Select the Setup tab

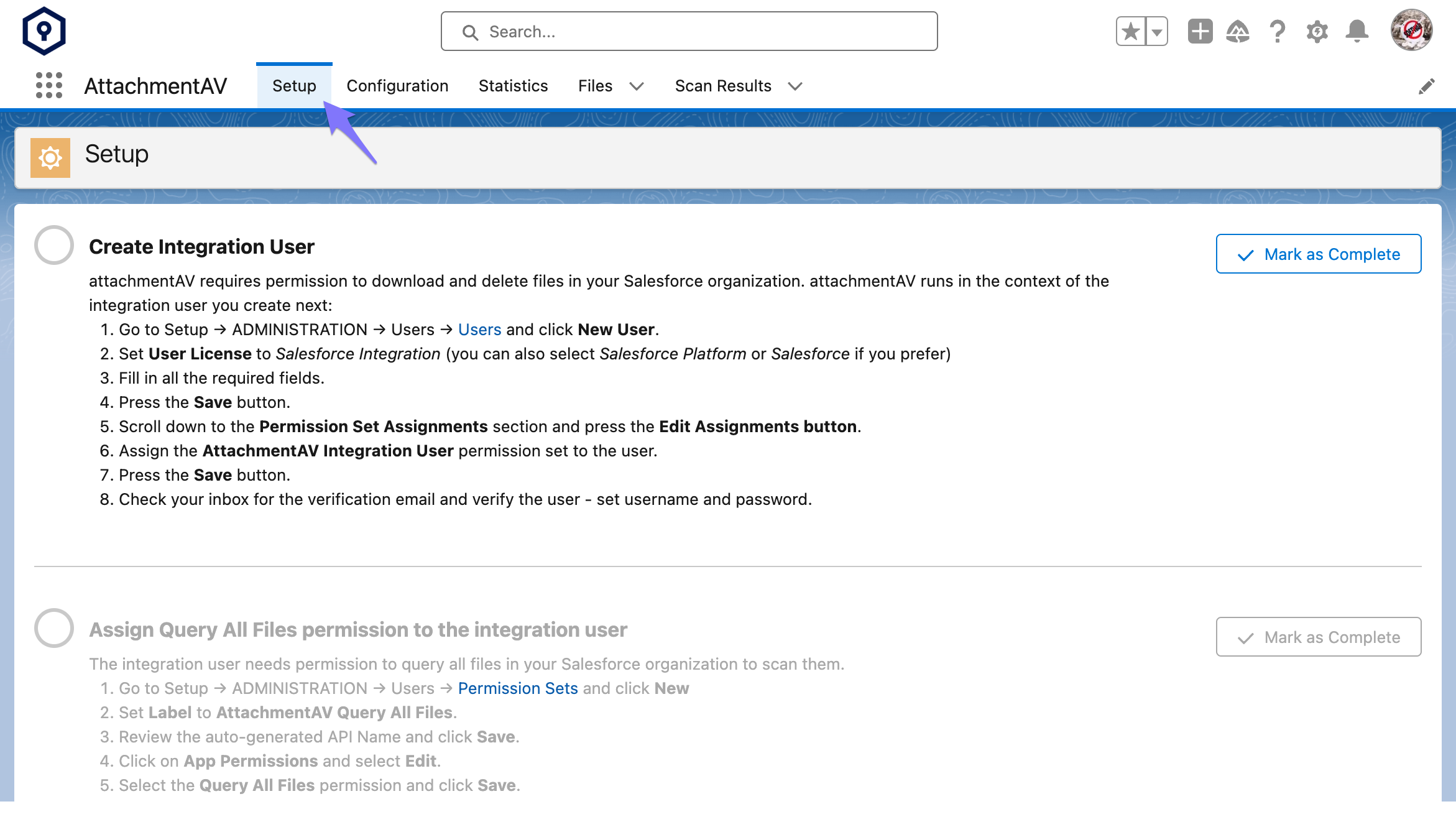[x=294, y=85]
